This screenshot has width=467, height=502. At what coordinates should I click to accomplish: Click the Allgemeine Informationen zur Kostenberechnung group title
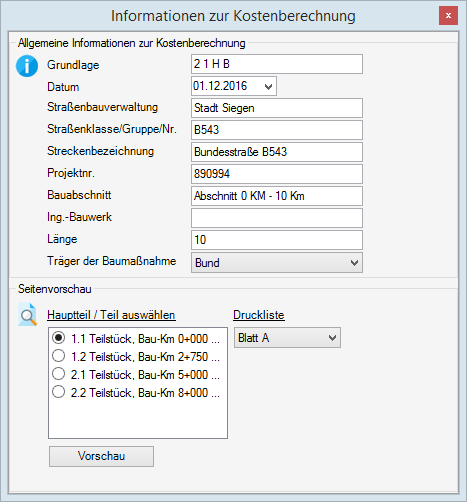pos(132,43)
